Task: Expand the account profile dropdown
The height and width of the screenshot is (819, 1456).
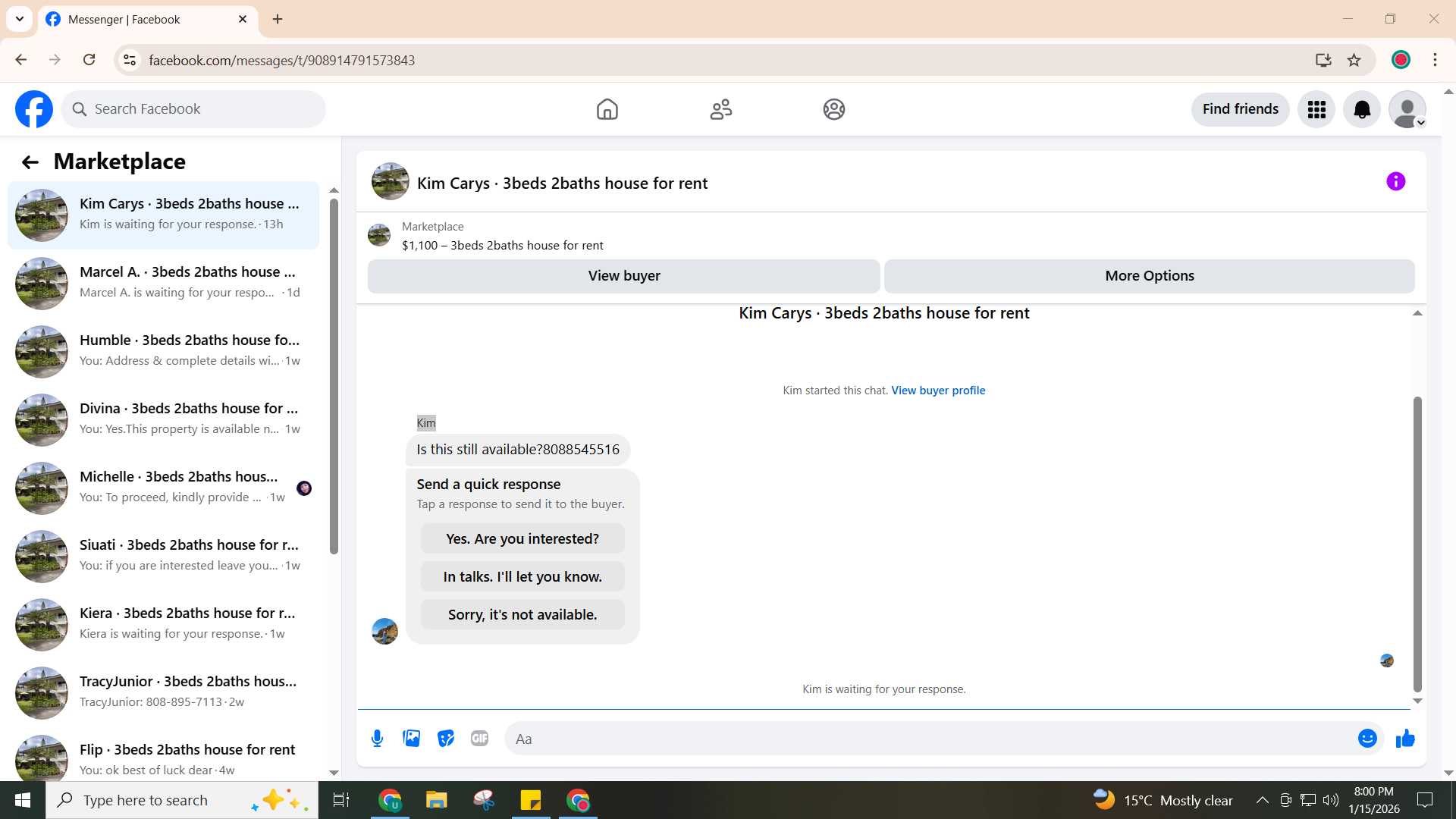Action: (1407, 109)
